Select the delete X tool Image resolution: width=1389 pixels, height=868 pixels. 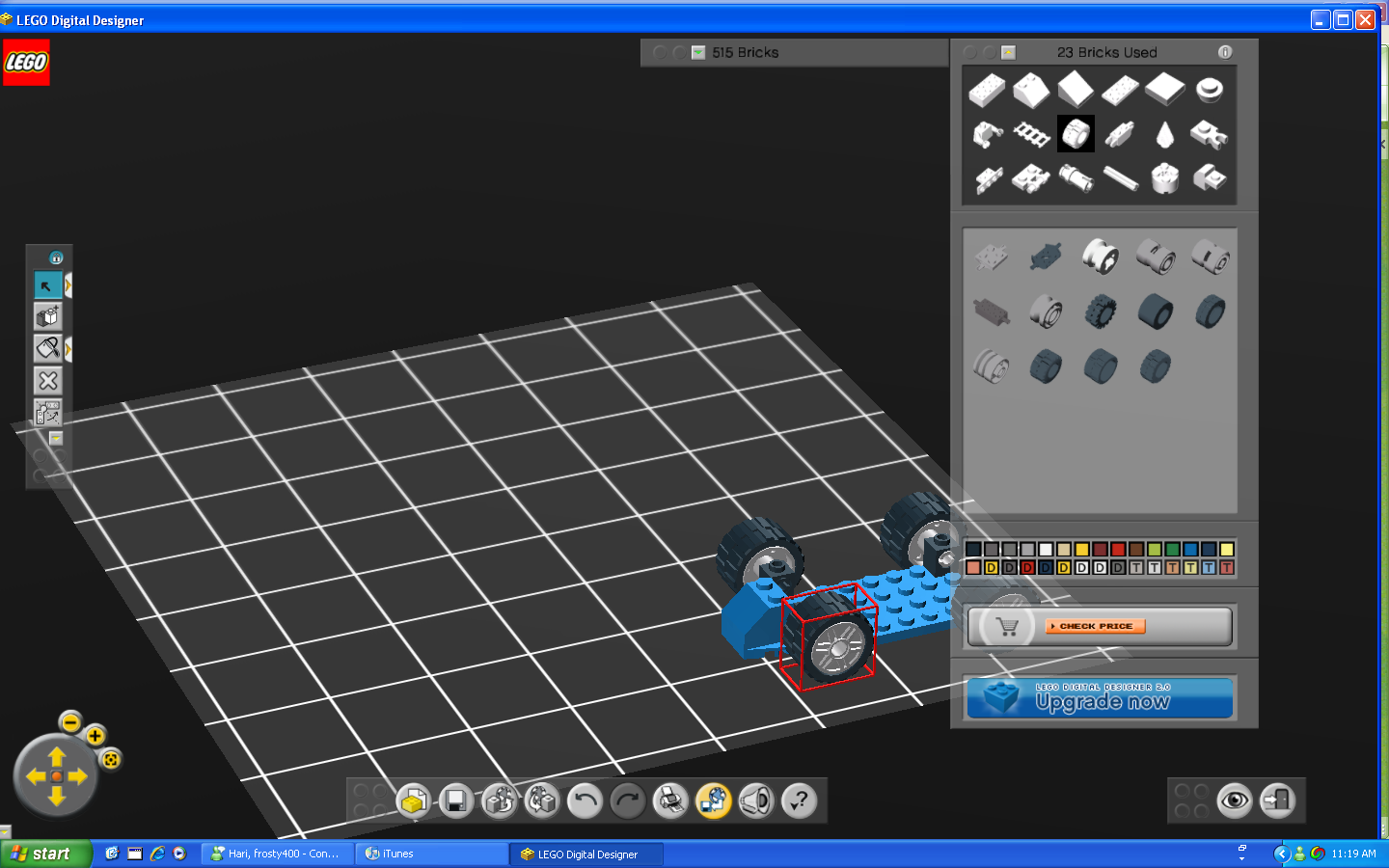pyautogui.click(x=47, y=380)
